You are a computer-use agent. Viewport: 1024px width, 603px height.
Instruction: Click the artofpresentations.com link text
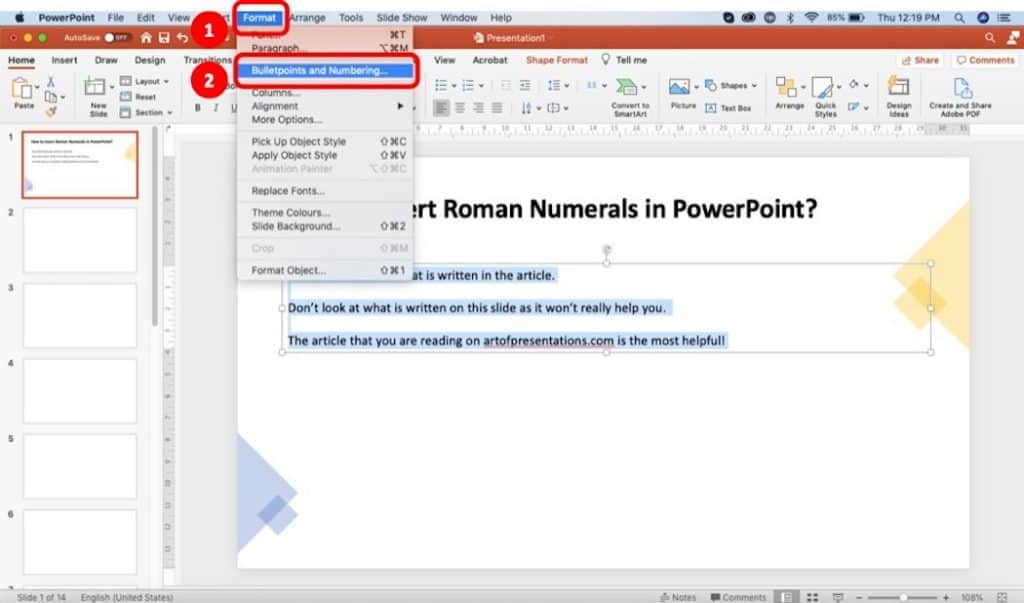coord(548,340)
